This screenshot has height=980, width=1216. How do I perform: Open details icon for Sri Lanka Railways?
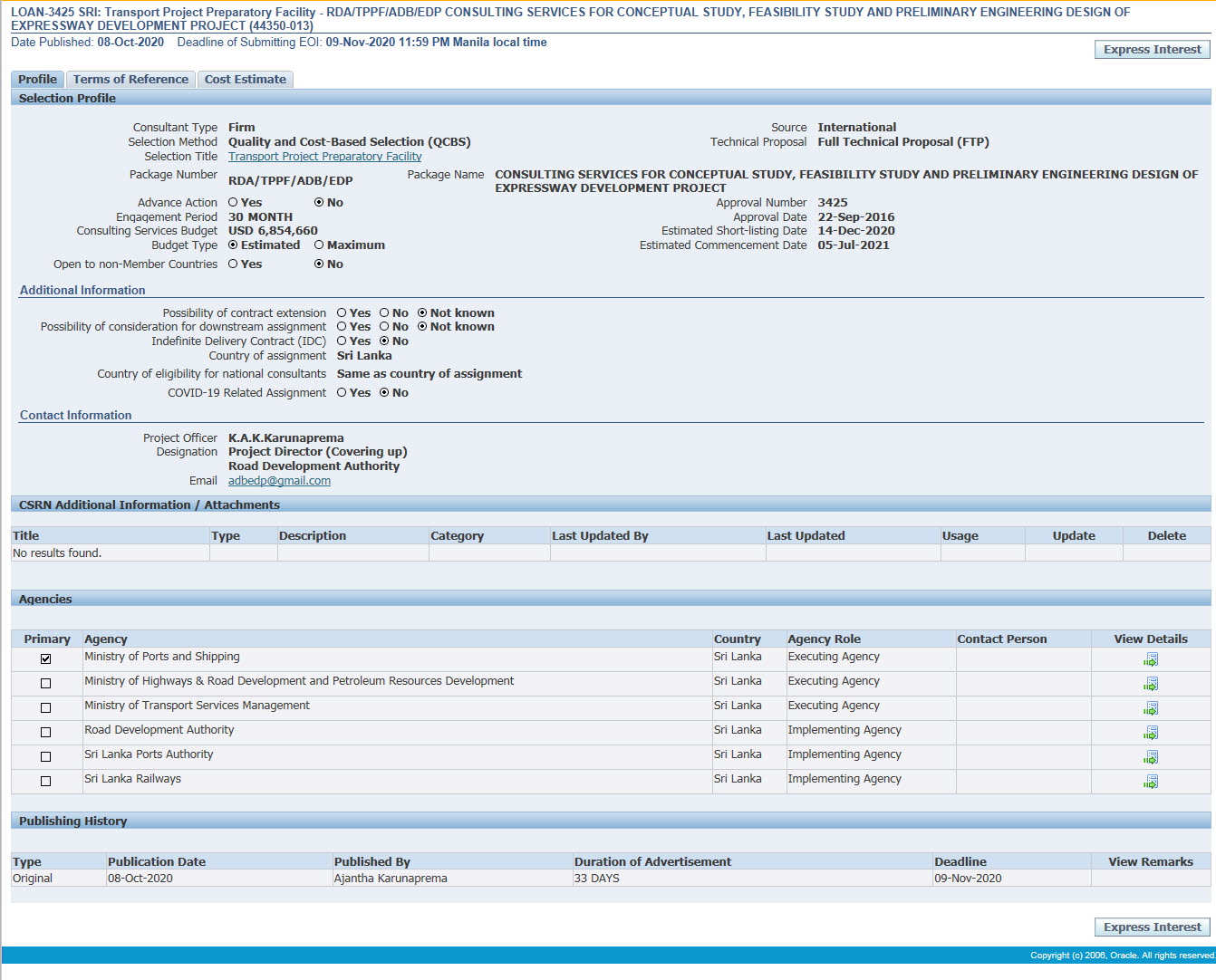[1150, 782]
